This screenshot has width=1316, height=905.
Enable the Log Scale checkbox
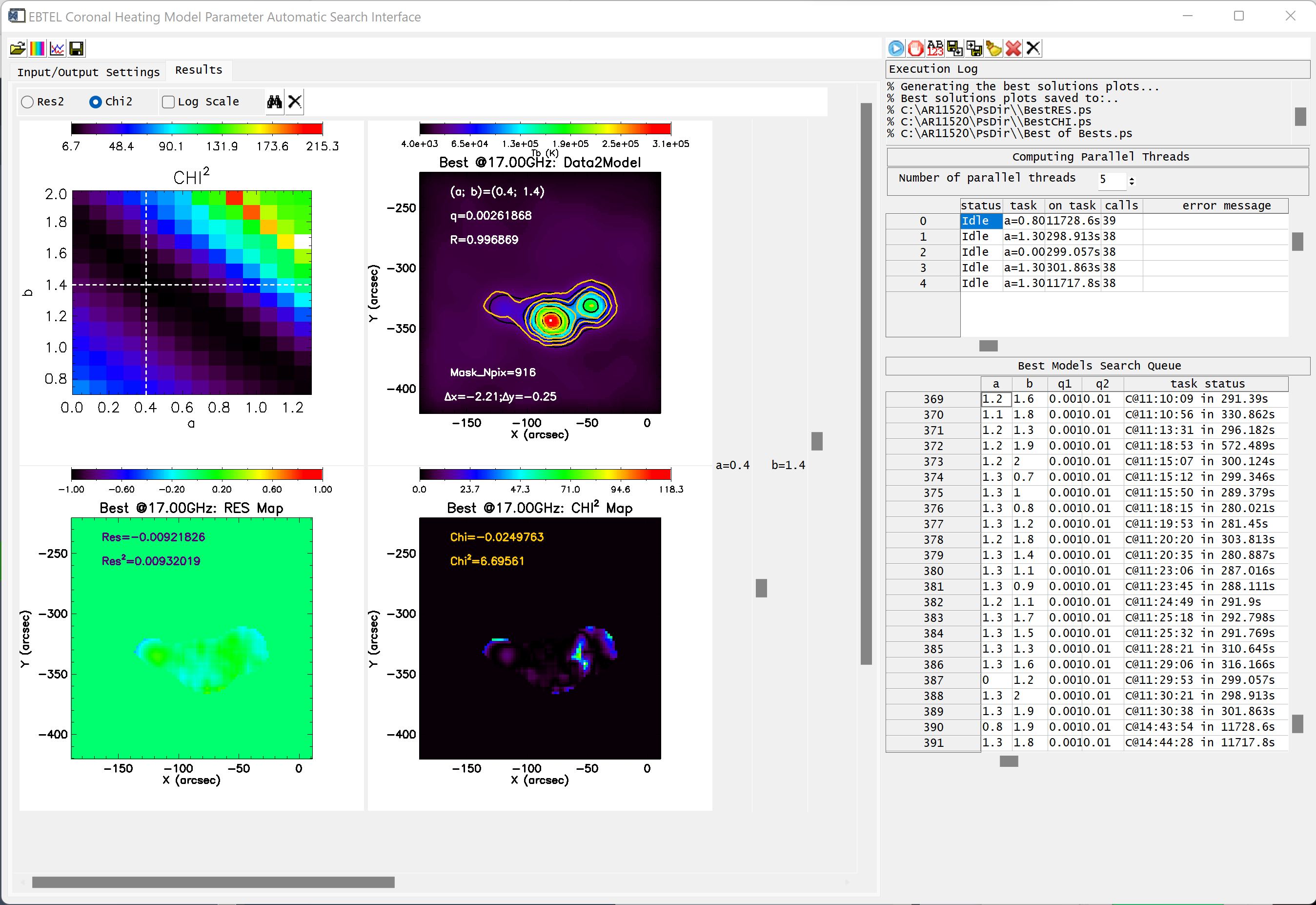click(x=168, y=102)
